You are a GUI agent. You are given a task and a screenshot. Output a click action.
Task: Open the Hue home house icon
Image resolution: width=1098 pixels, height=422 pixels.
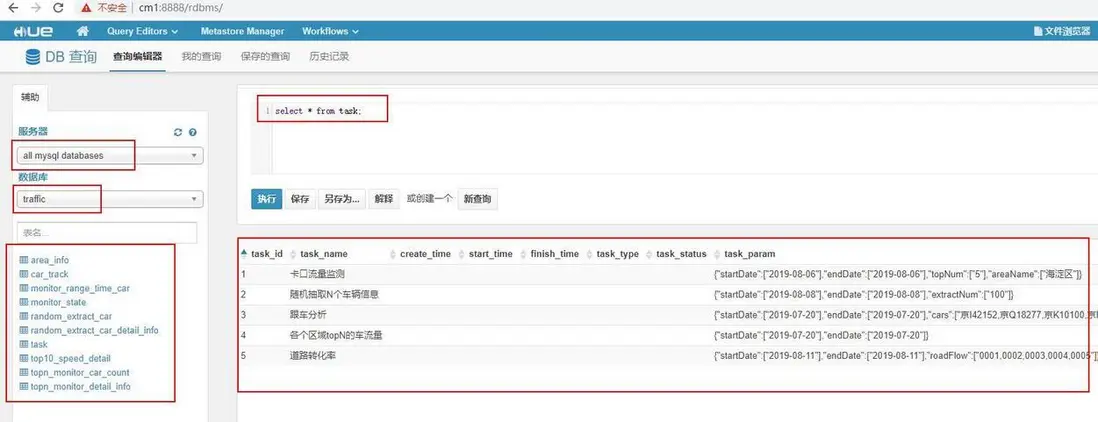83,31
